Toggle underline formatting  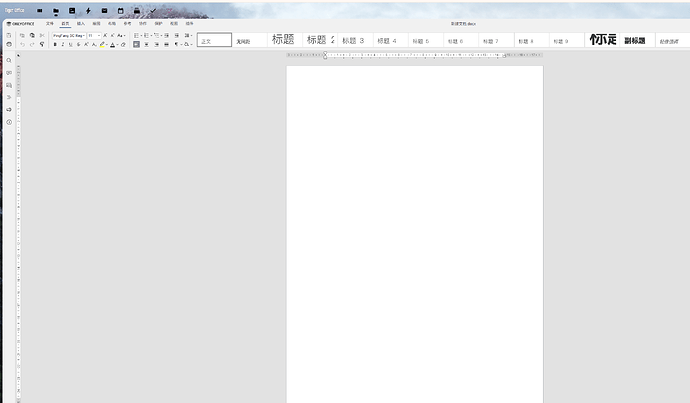point(71,44)
